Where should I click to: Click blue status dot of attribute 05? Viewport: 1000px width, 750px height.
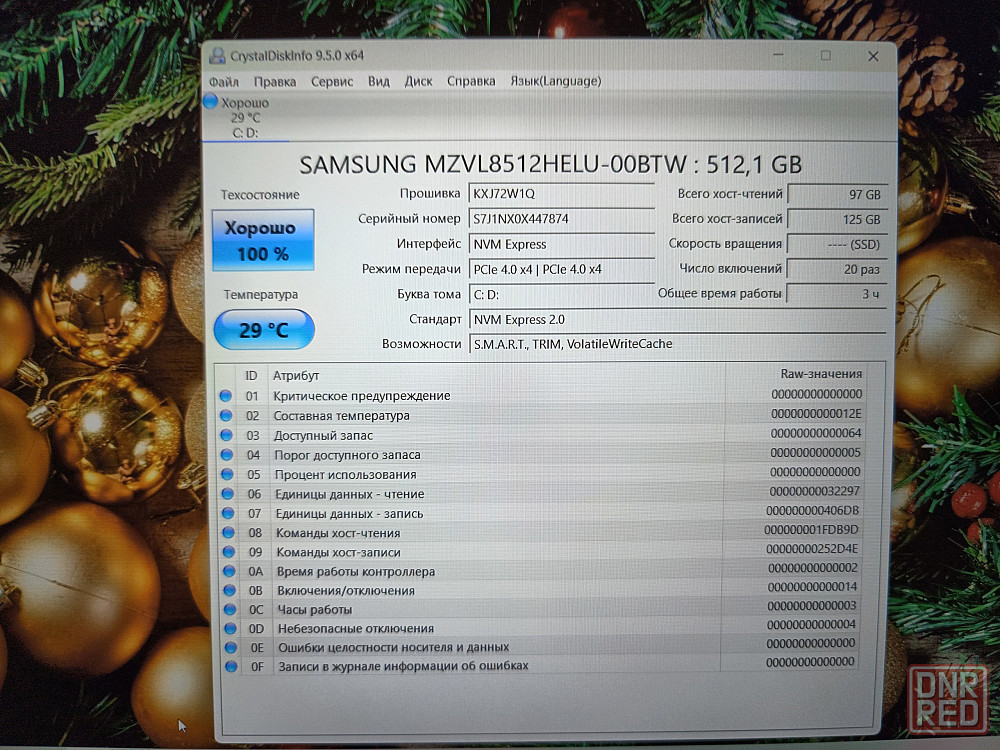(227, 474)
